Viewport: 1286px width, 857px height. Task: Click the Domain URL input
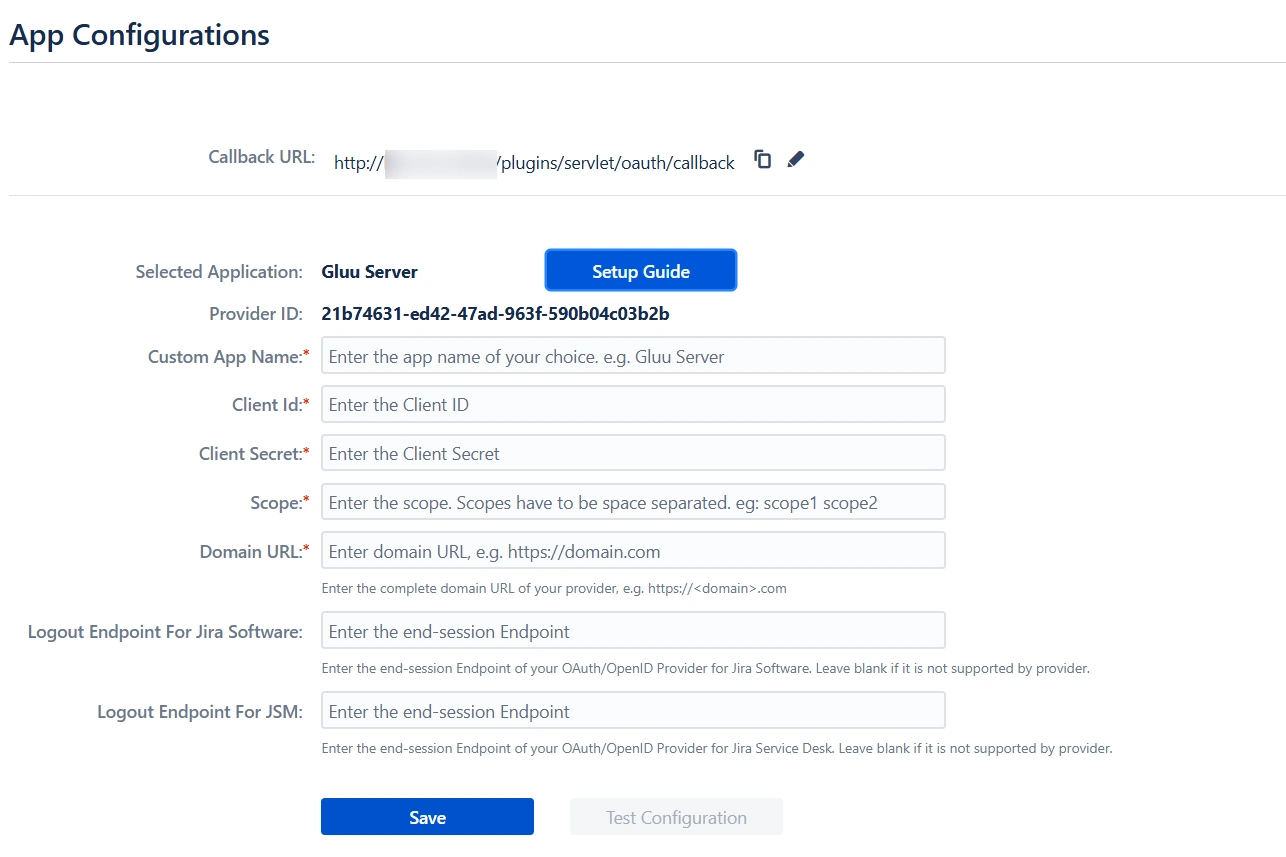pos(633,551)
